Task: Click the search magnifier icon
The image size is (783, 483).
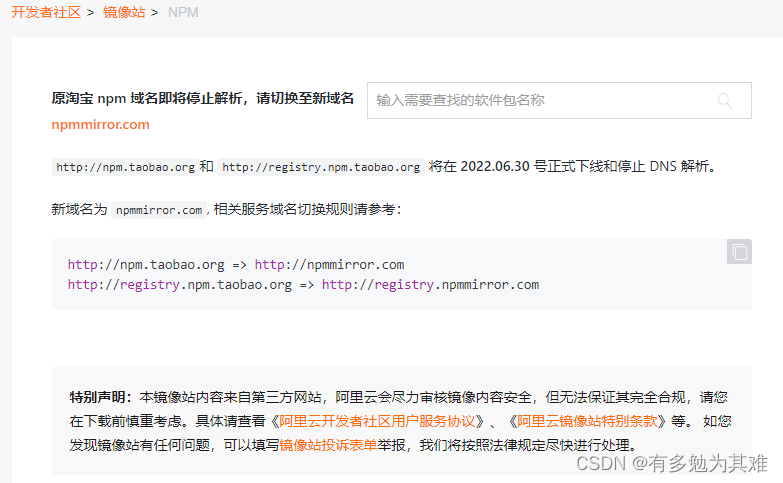Action: (x=724, y=101)
